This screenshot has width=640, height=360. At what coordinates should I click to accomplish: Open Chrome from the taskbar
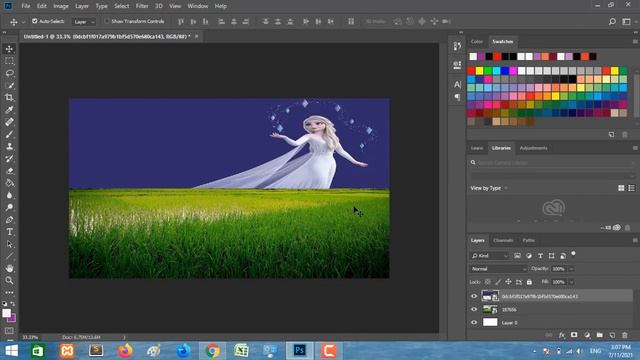coord(212,351)
